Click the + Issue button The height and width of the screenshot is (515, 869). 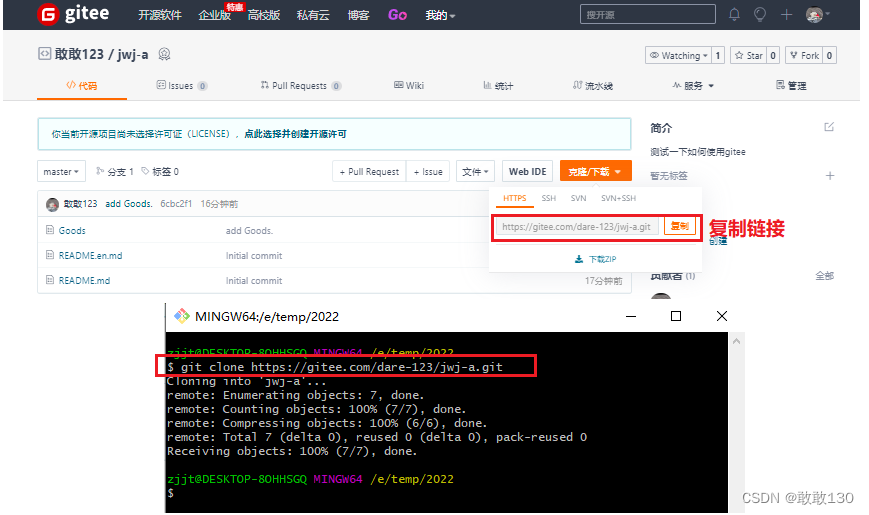click(428, 172)
